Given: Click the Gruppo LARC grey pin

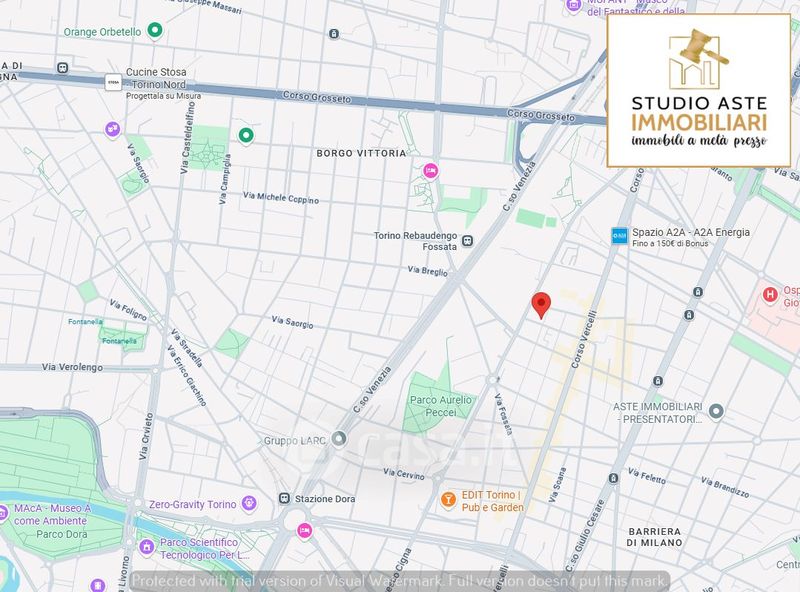Looking at the screenshot, I should coord(338,438).
